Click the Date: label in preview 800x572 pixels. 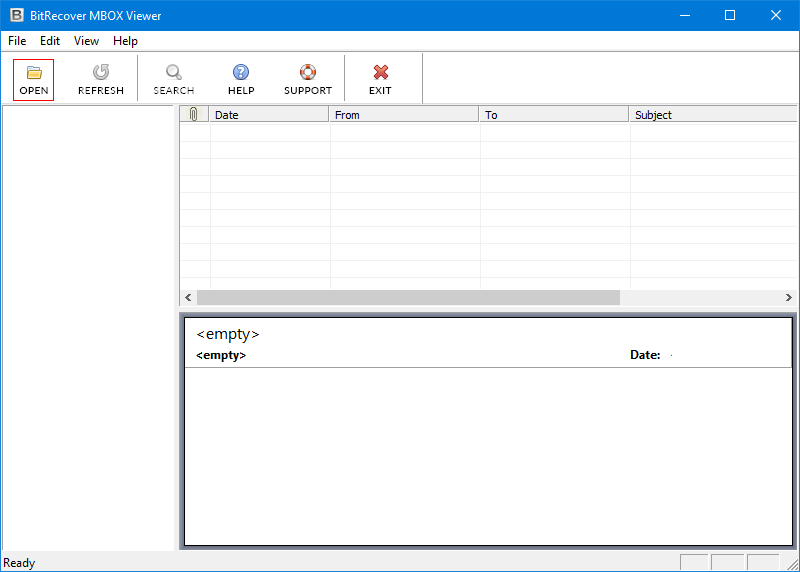(645, 355)
